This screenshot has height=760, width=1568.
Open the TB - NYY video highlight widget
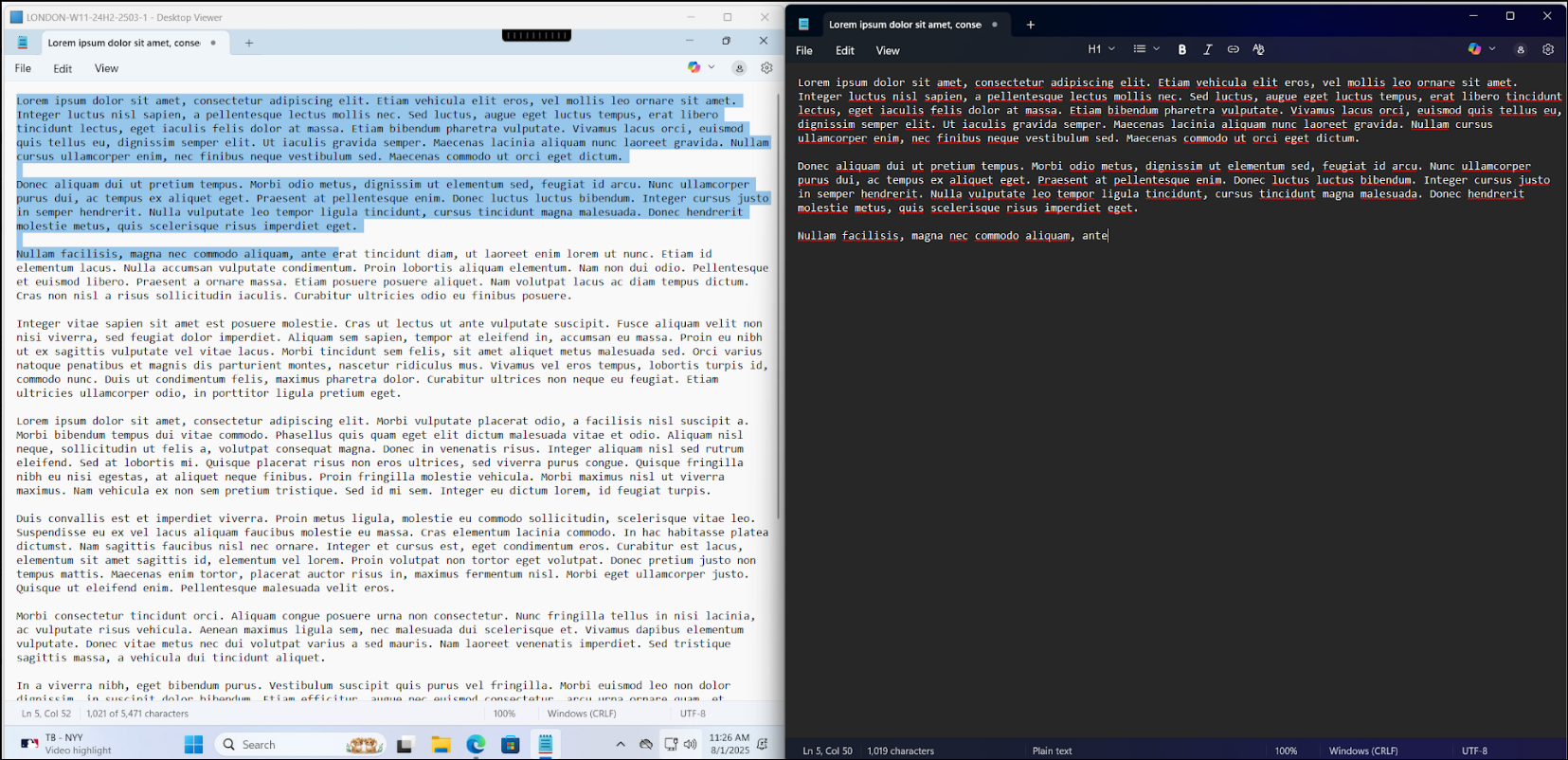pyautogui.click(x=65, y=744)
